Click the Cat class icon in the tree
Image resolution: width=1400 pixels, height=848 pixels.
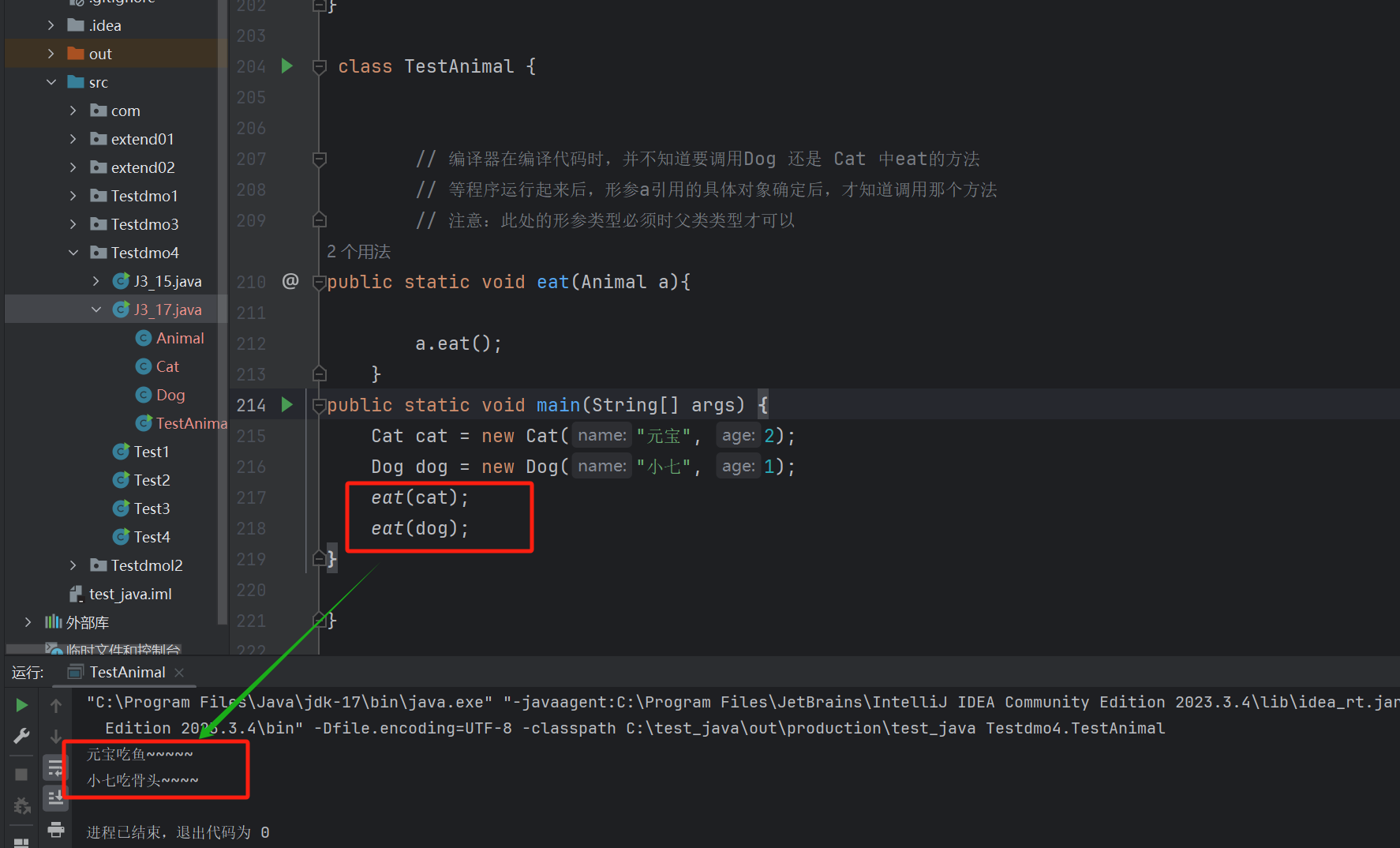click(x=144, y=366)
